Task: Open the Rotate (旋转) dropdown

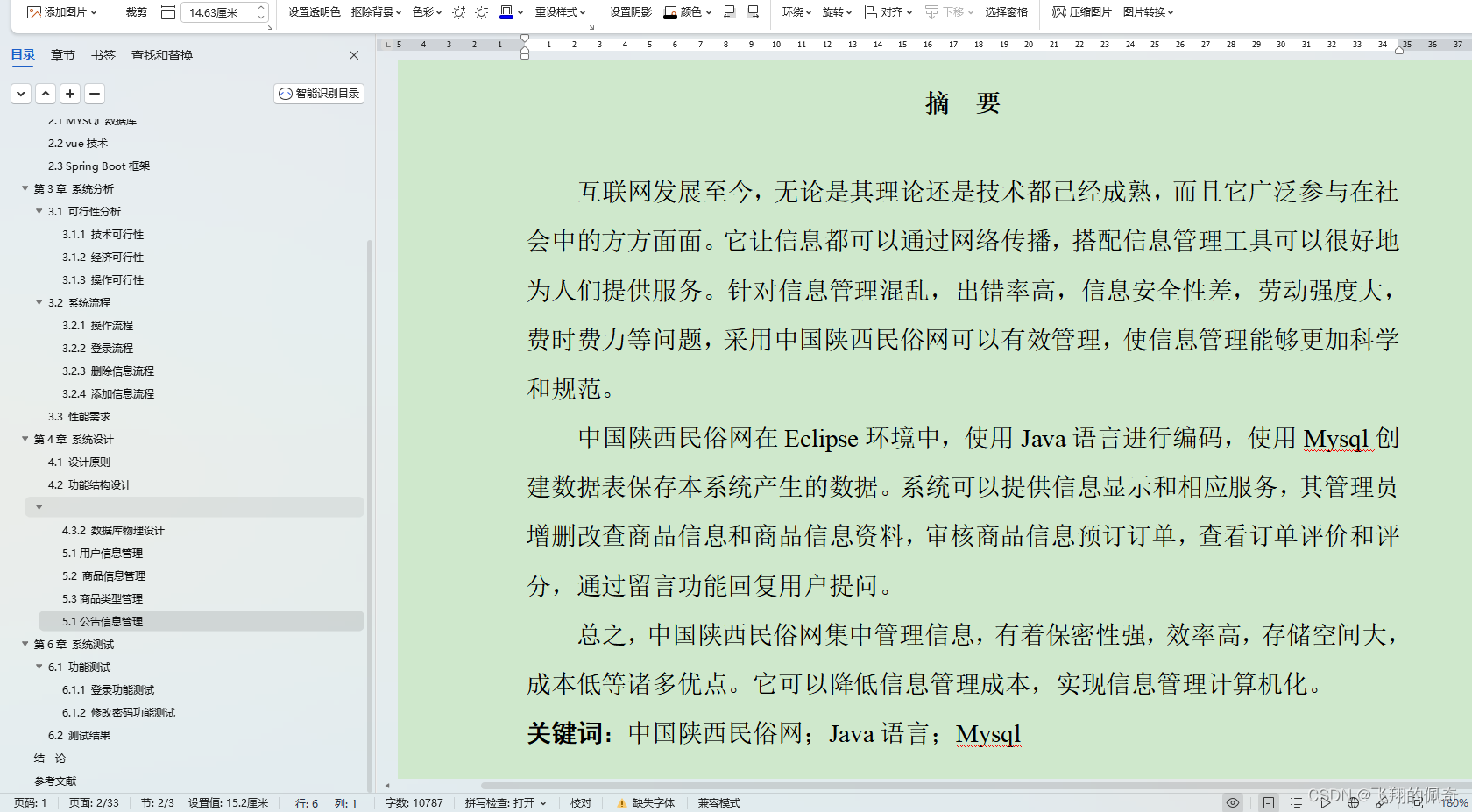Action: [837, 12]
